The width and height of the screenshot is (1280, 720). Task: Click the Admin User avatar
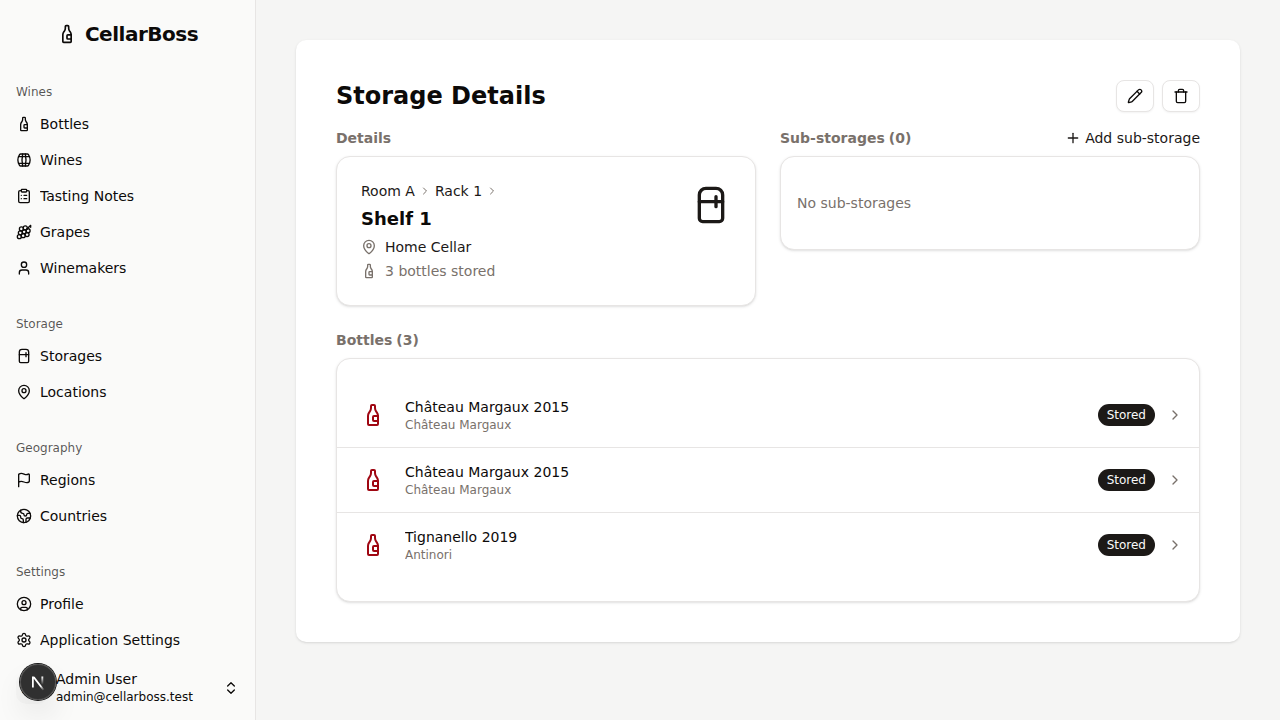click(37, 681)
